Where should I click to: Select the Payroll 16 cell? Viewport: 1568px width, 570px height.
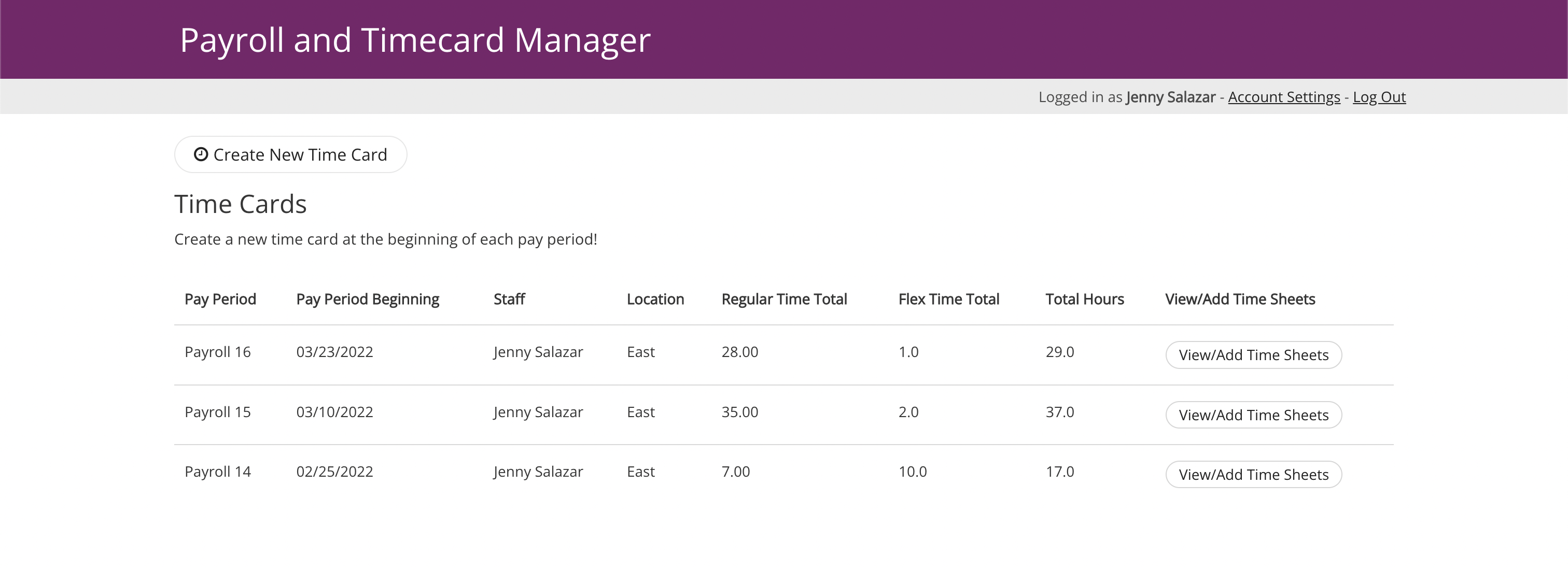pyautogui.click(x=217, y=352)
